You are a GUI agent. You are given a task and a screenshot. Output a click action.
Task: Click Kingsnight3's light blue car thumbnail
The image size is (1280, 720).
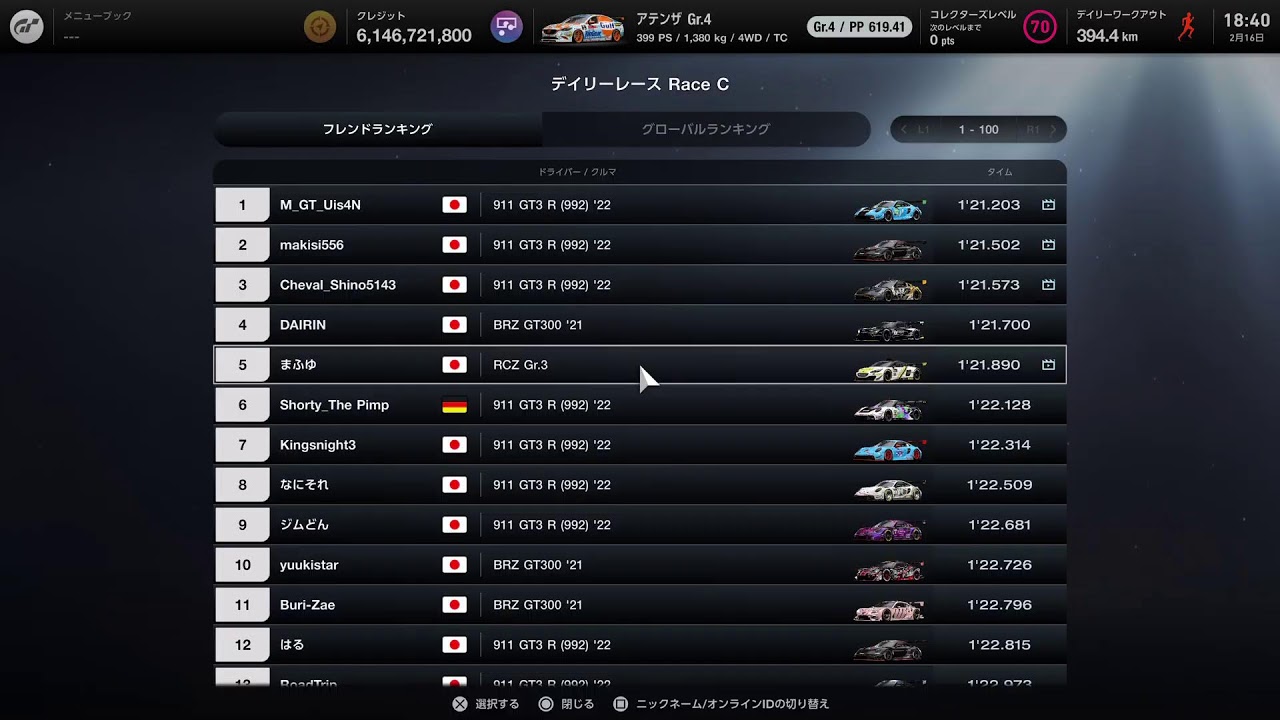tap(889, 449)
